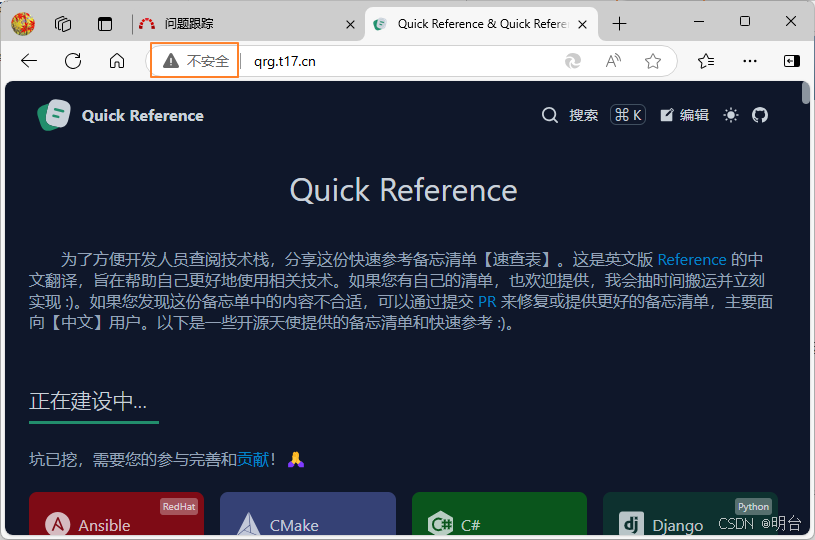Image resolution: width=815 pixels, height=540 pixels.
Task: Click the page vertical scrollbar thumb
Action: [806, 93]
